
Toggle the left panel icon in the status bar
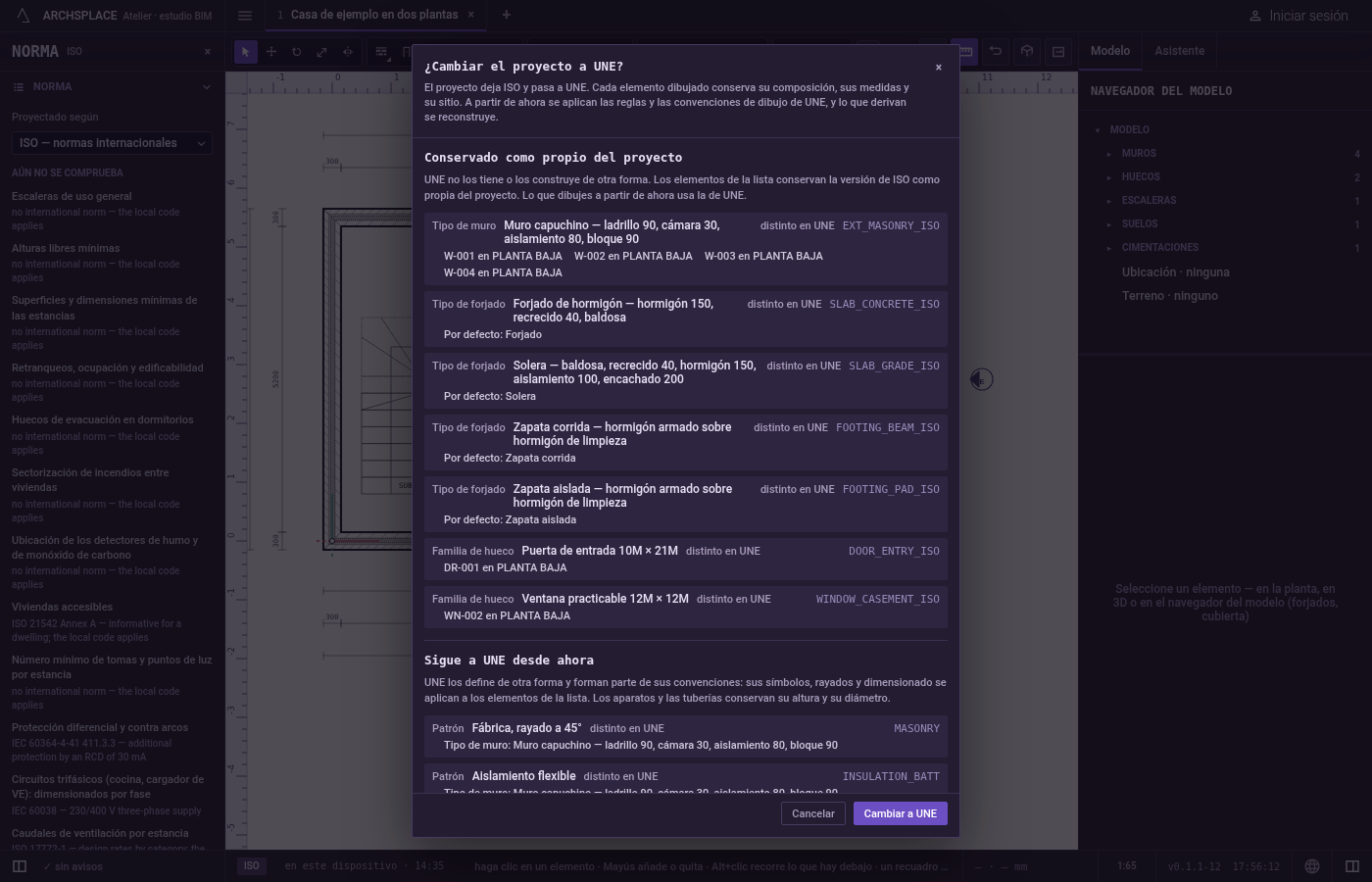pyautogui.click(x=20, y=866)
